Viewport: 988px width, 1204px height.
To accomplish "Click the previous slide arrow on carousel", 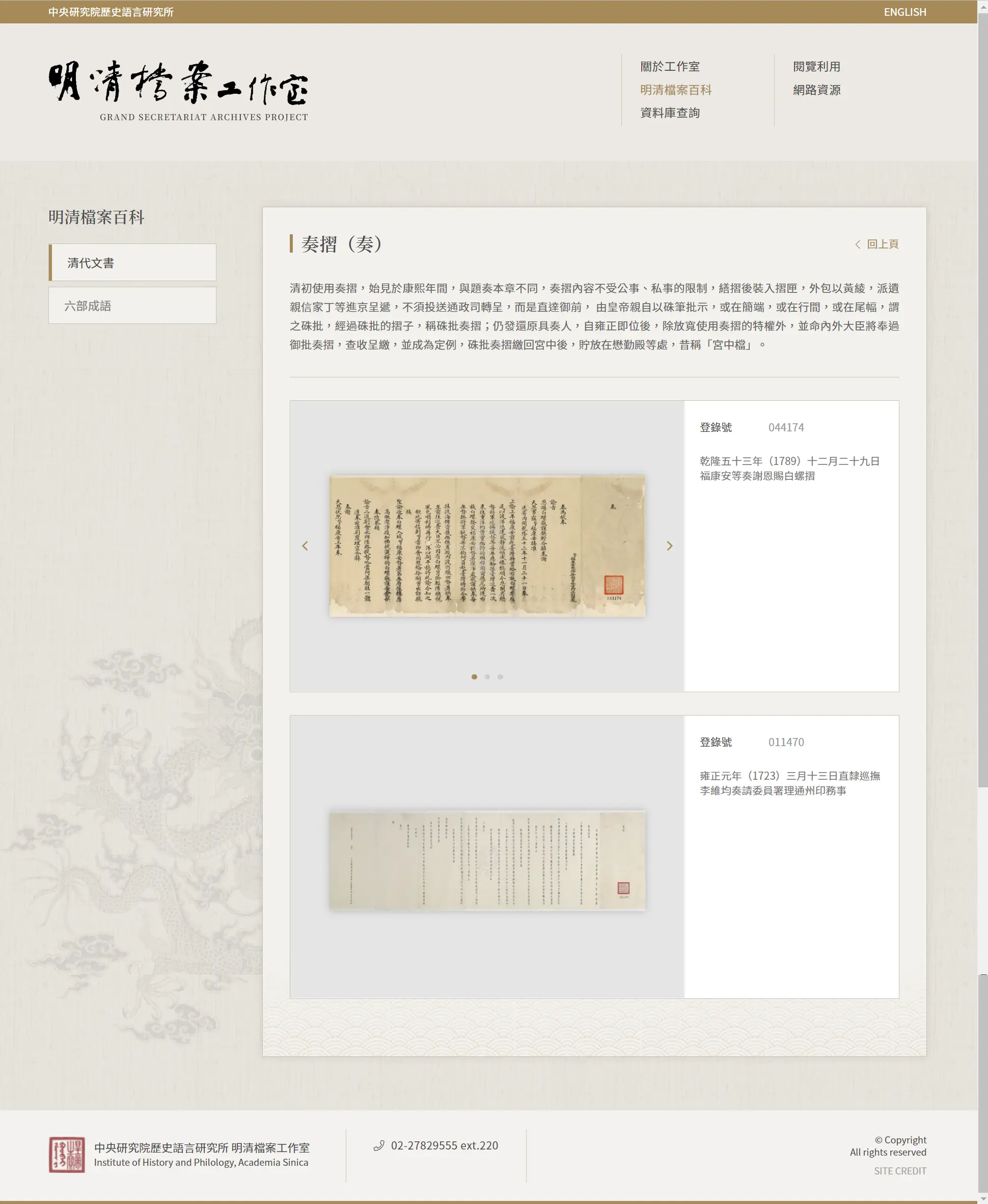I will click(305, 545).
